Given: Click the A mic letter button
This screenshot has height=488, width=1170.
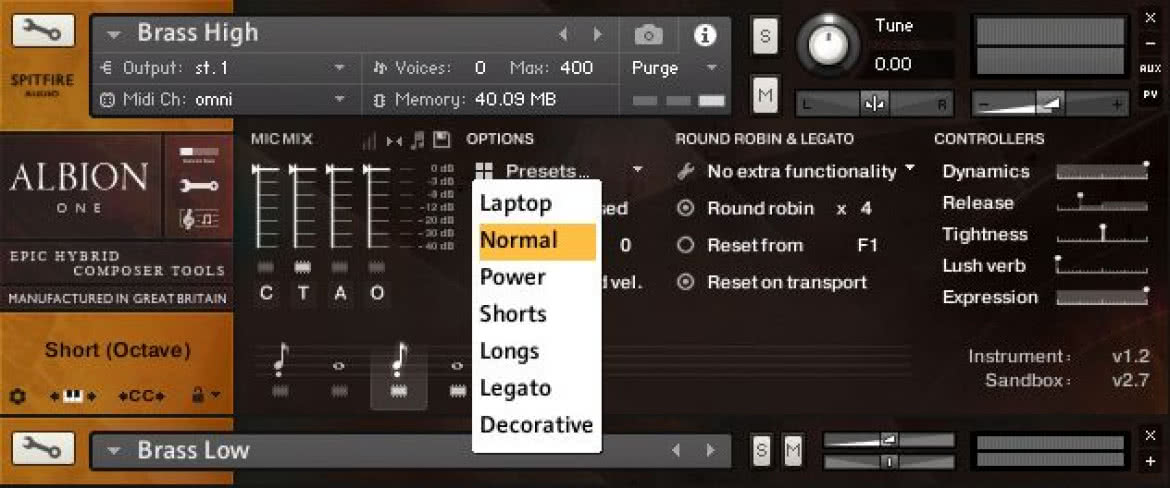Looking at the screenshot, I should click(x=340, y=294).
